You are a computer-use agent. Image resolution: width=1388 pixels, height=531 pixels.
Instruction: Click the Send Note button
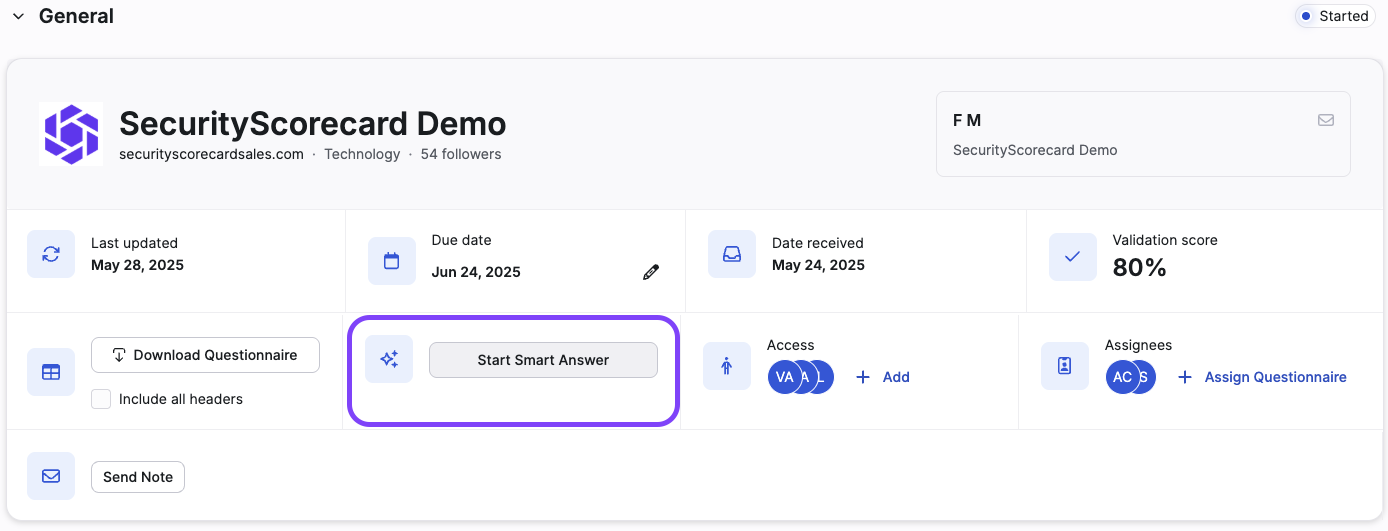138,477
